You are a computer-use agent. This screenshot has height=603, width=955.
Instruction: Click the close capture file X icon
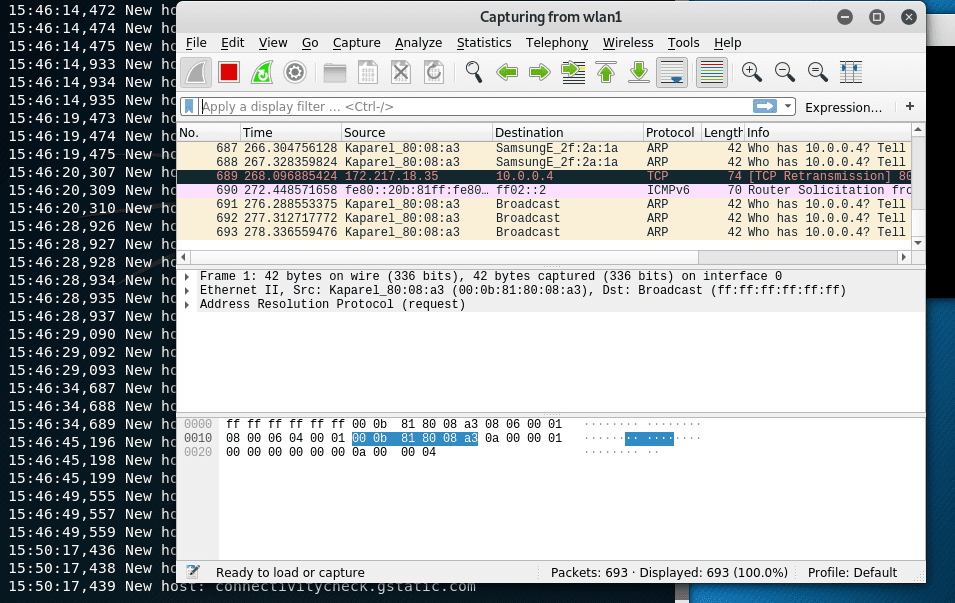tap(401, 72)
